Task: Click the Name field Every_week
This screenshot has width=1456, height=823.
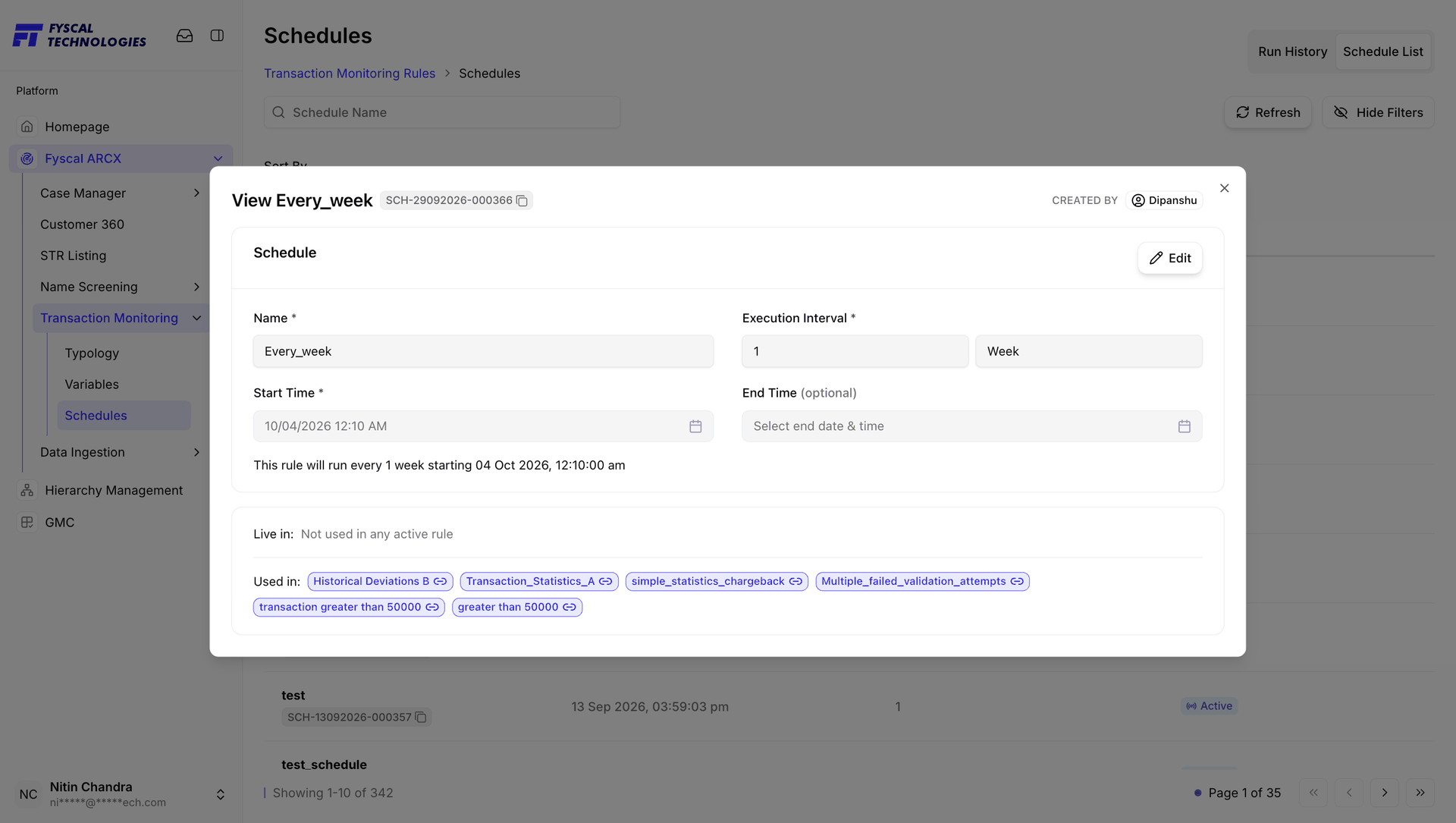Action: click(x=483, y=351)
